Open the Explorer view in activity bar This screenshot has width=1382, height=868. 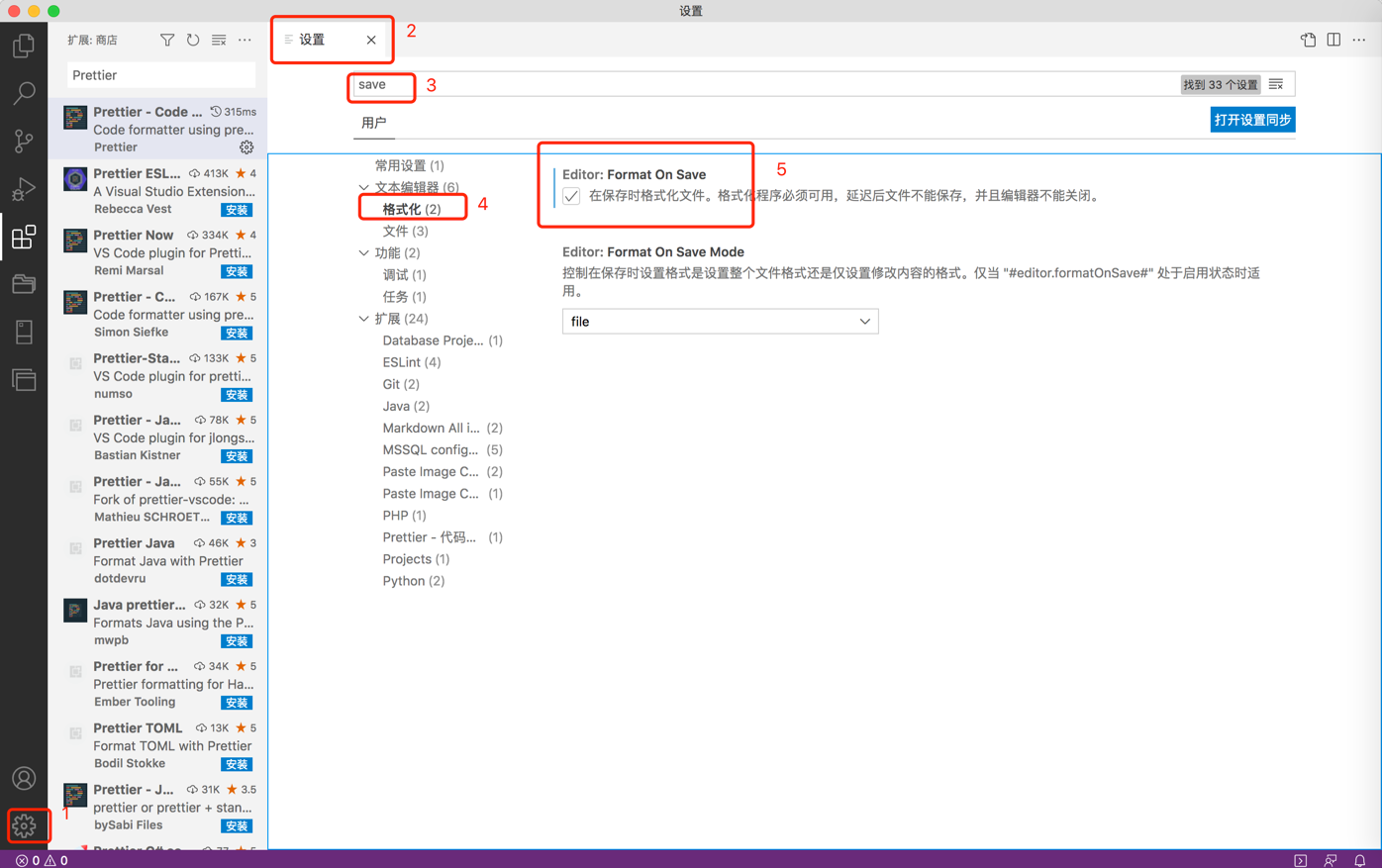24,46
